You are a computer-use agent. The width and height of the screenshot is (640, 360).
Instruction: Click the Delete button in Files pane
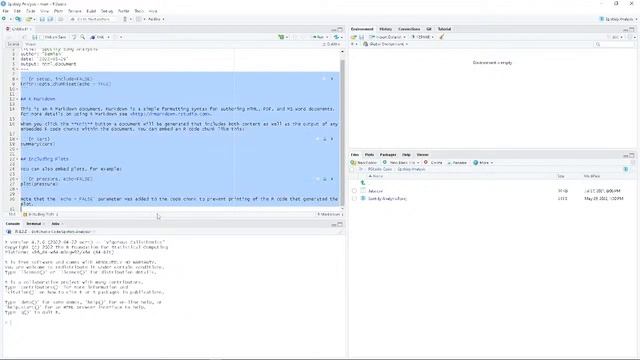coord(433,163)
